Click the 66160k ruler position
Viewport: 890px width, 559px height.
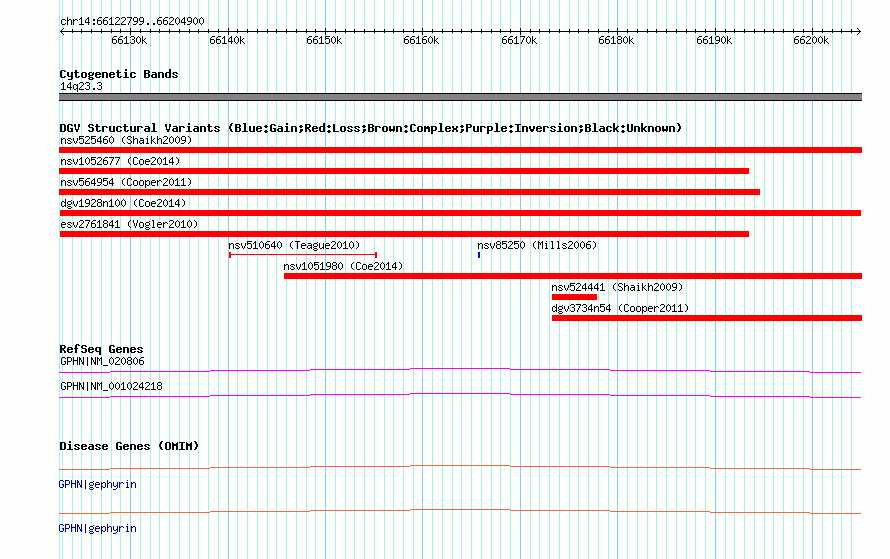click(x=421, y=40)
